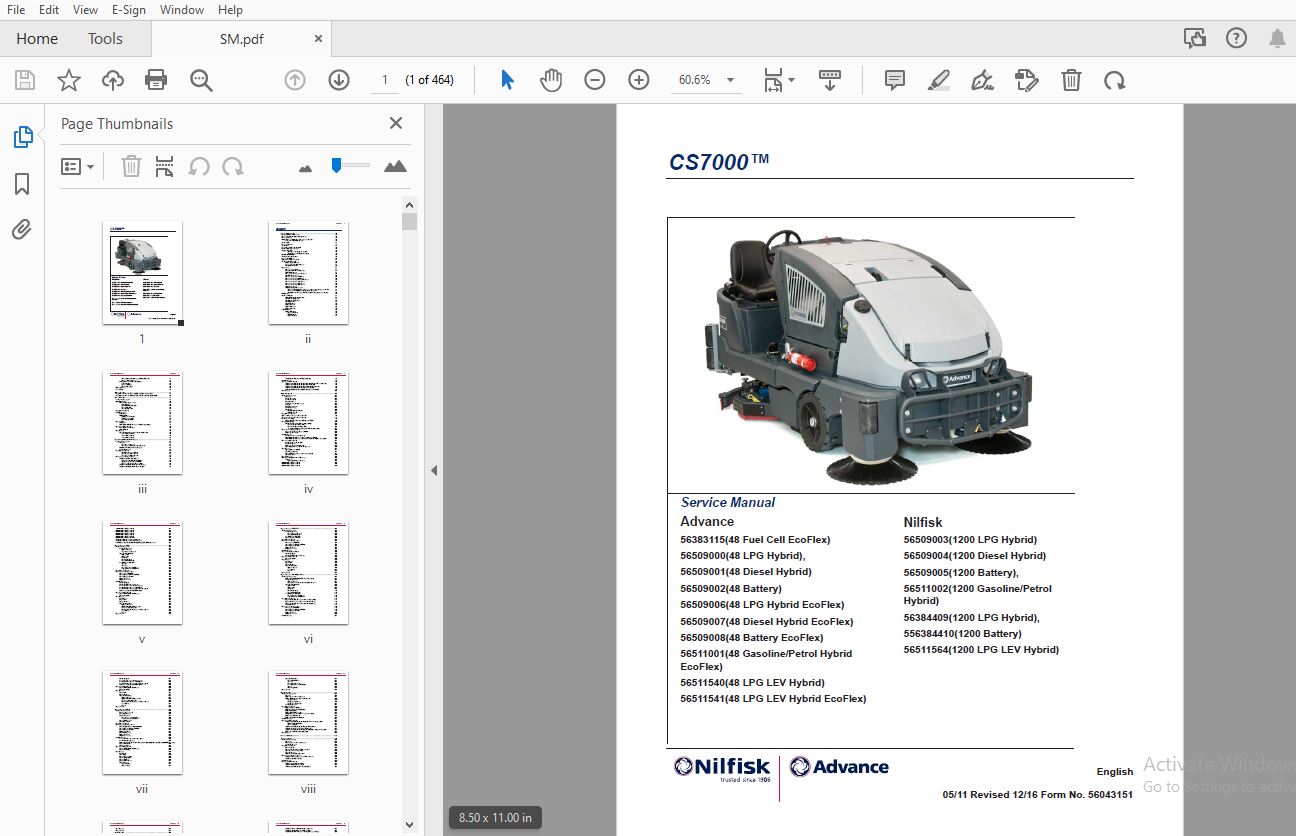Open the sign document pen tool
Viewport: 1296px width, 836px height.
coord(983,80)
